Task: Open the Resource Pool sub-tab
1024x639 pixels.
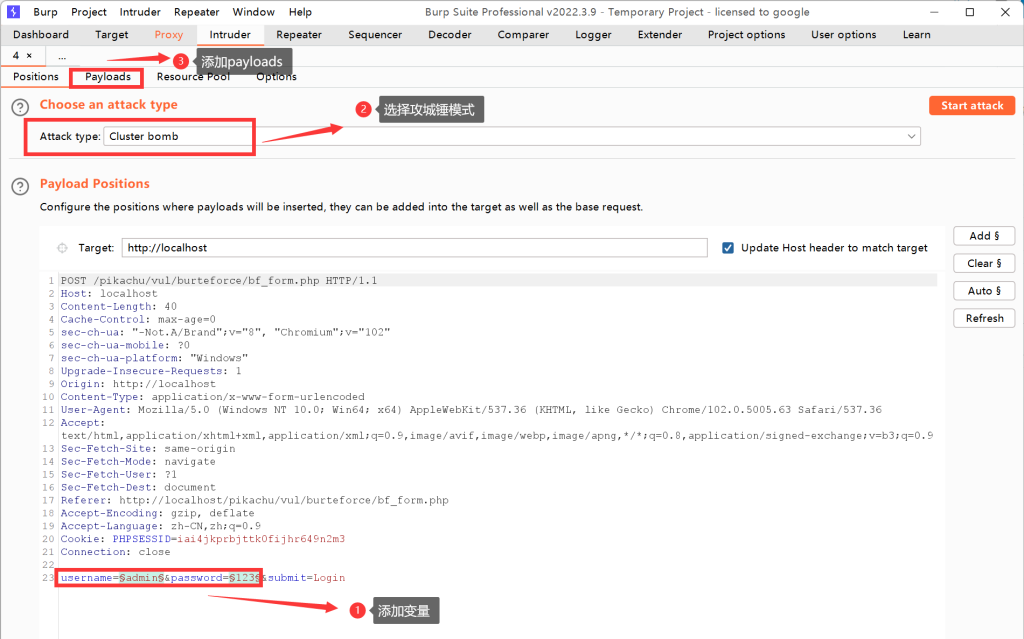Action: point(193,76)
